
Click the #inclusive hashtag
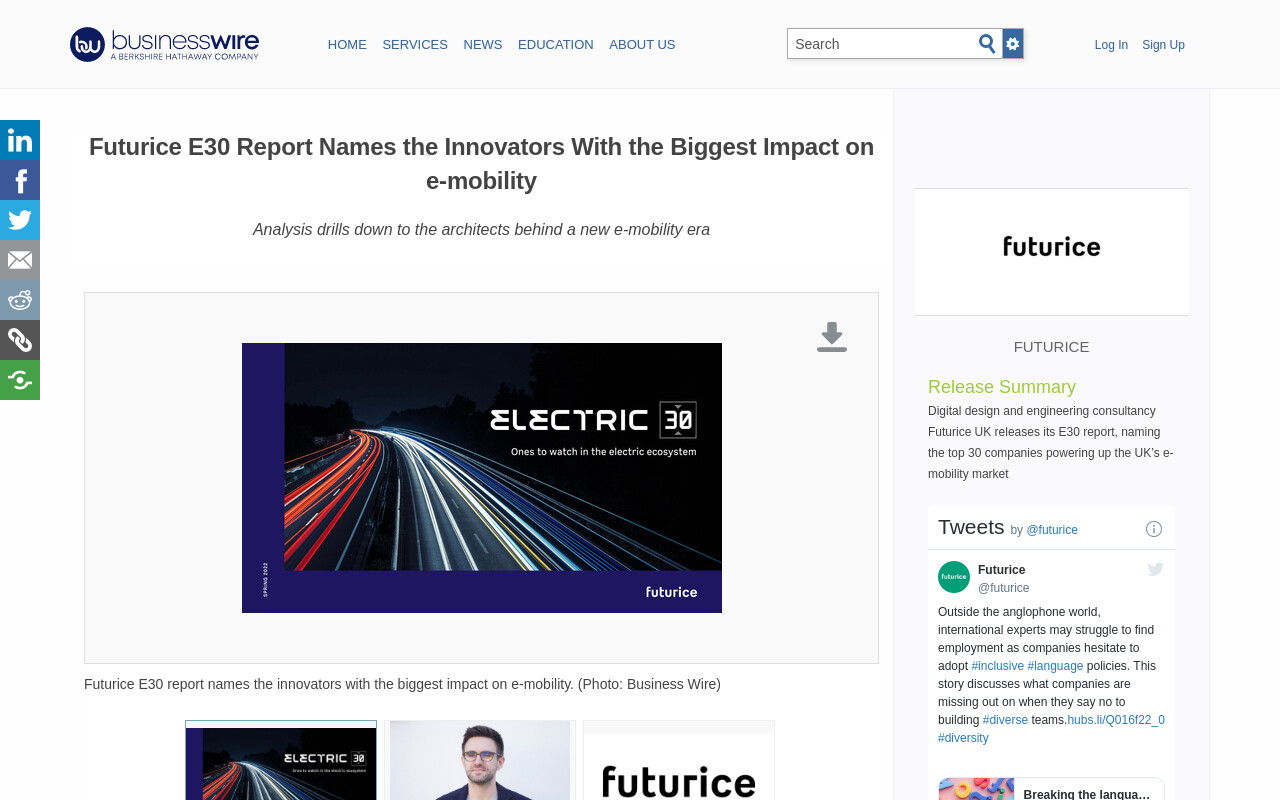pyautogui.click(x=998, y=666)
